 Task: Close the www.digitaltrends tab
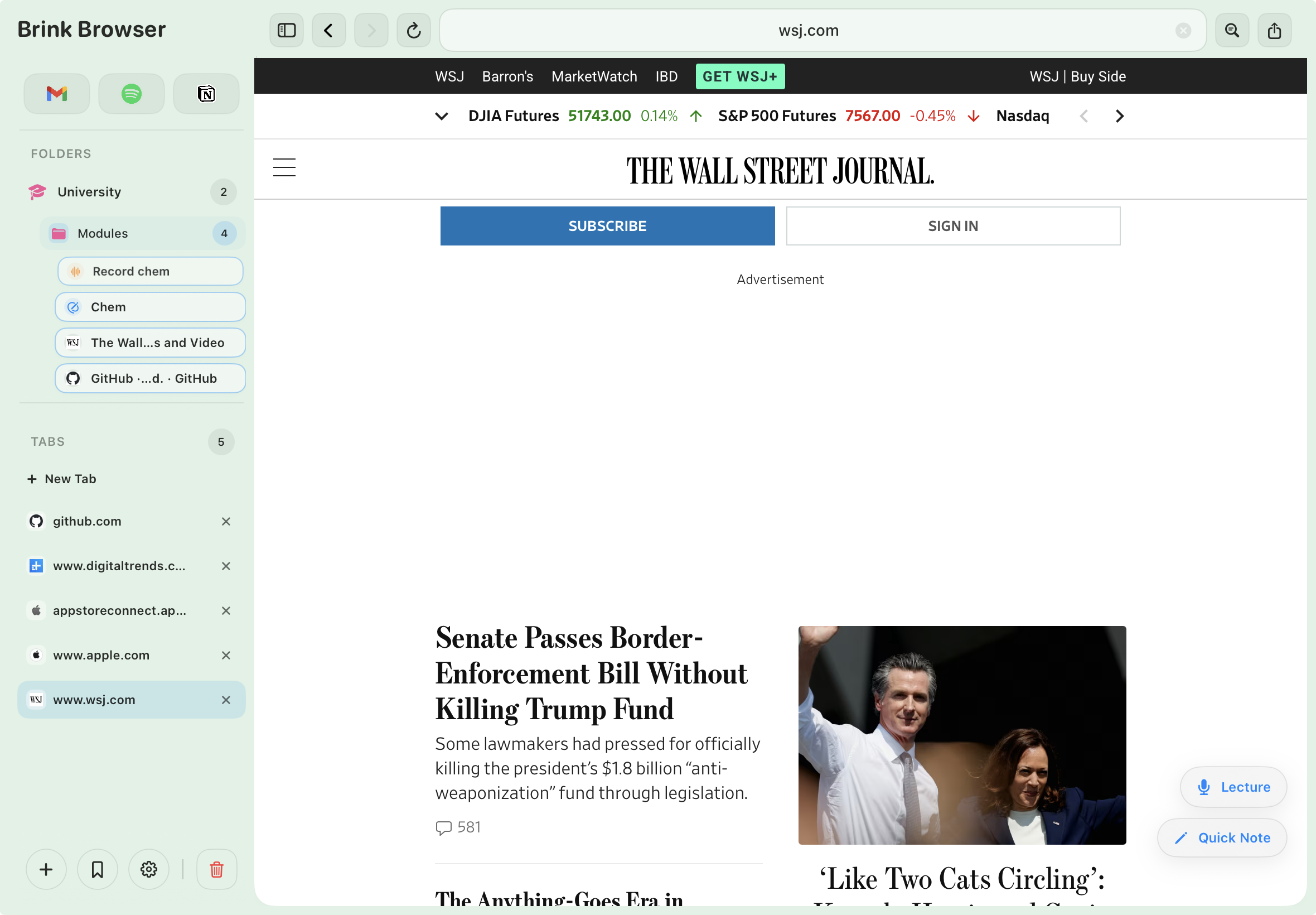226,566
